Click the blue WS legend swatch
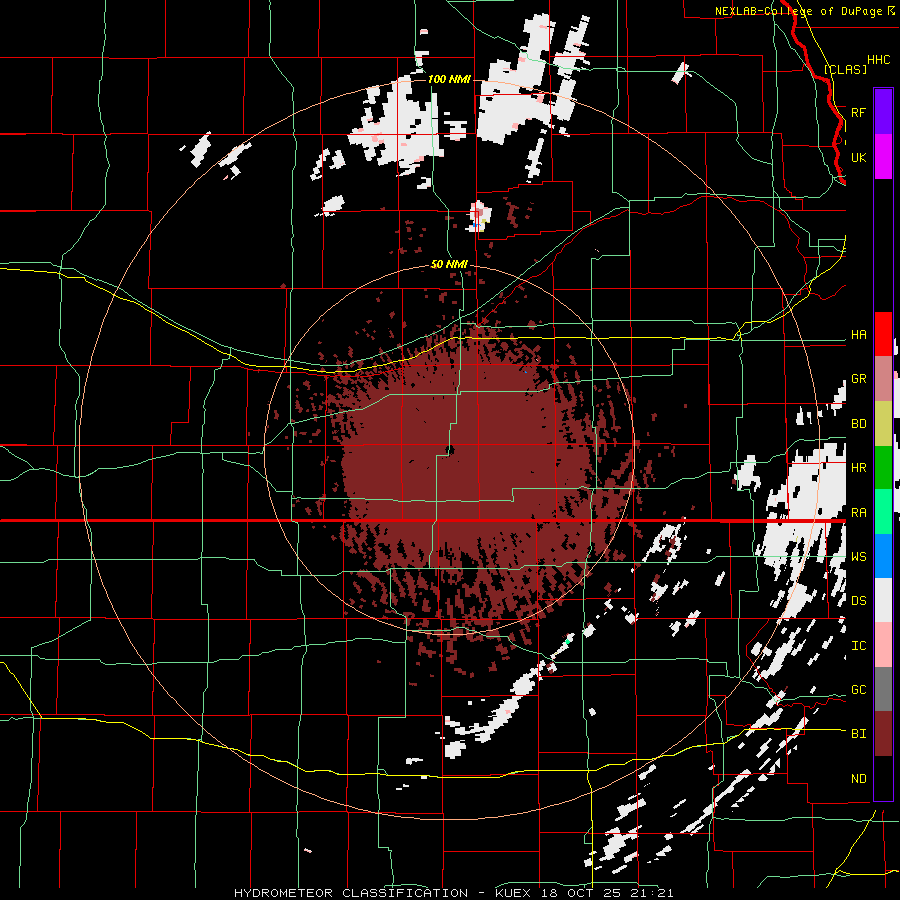900x900 pixels. [883, 556]
